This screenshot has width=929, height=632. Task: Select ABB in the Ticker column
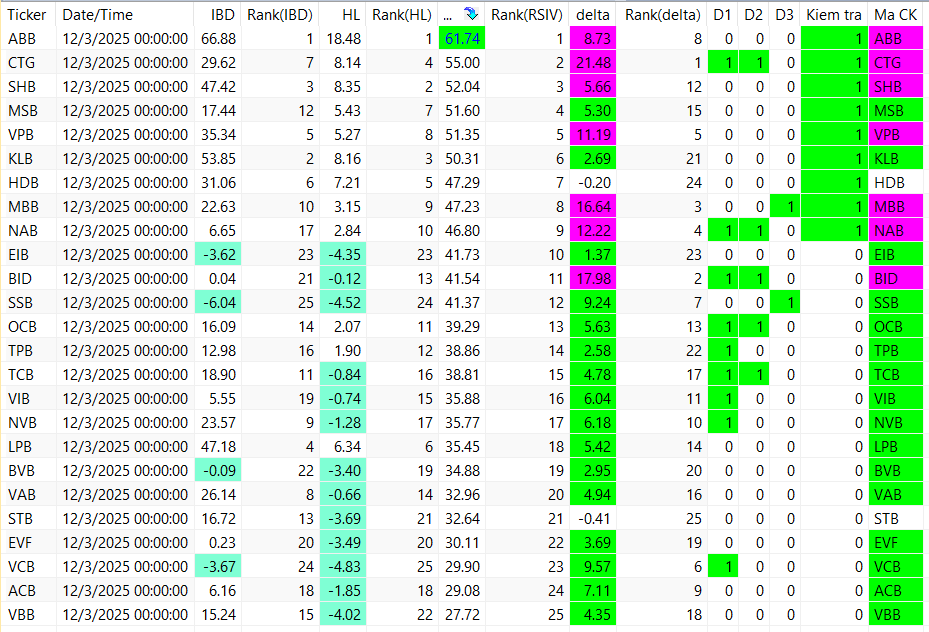(x=22, y=39)
